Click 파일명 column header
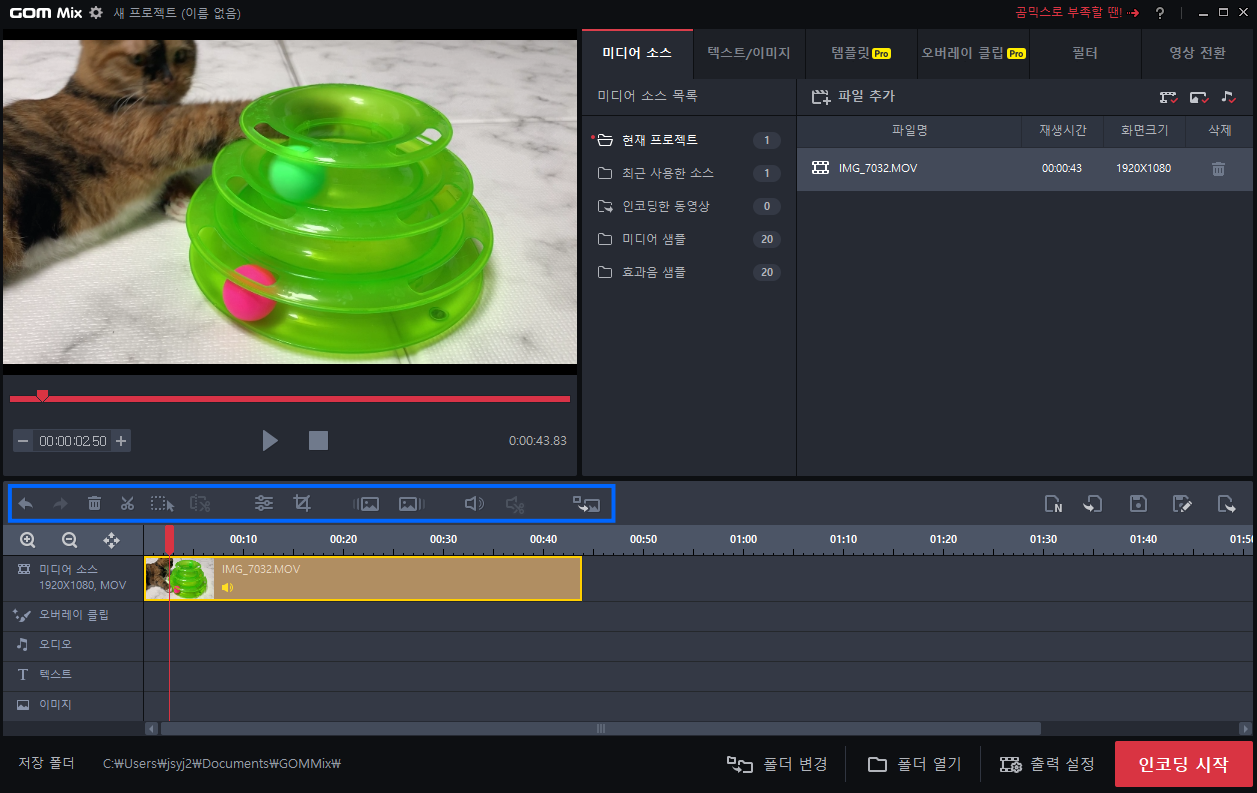The height and width of the screenshot is (793, 1257). tap(909, 130)
